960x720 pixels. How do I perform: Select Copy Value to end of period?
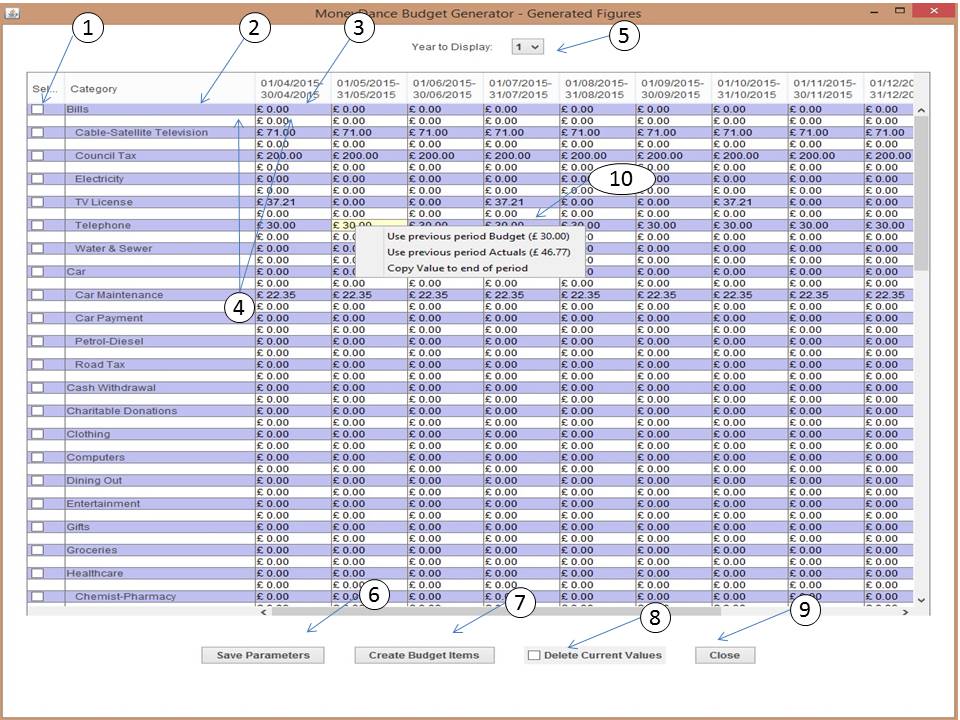click(457, 268)
